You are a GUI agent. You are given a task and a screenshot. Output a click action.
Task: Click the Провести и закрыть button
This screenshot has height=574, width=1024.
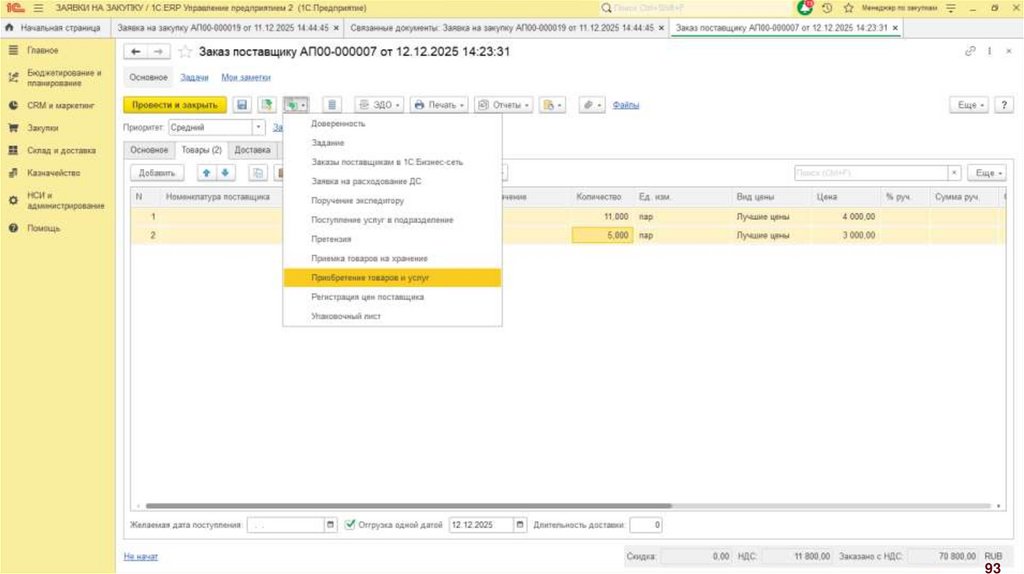click(x=175, y=104)
